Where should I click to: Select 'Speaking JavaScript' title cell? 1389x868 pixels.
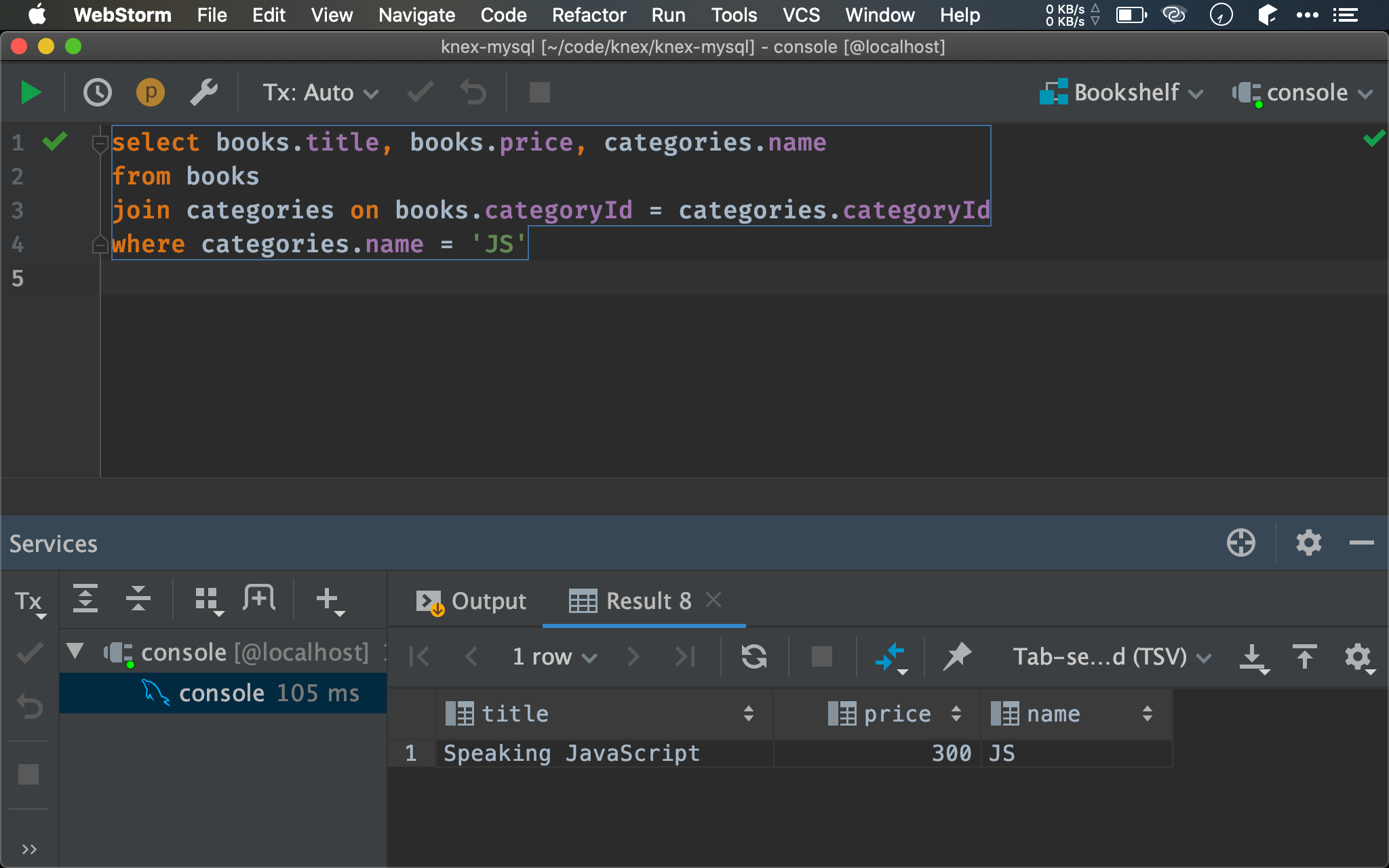605,753
